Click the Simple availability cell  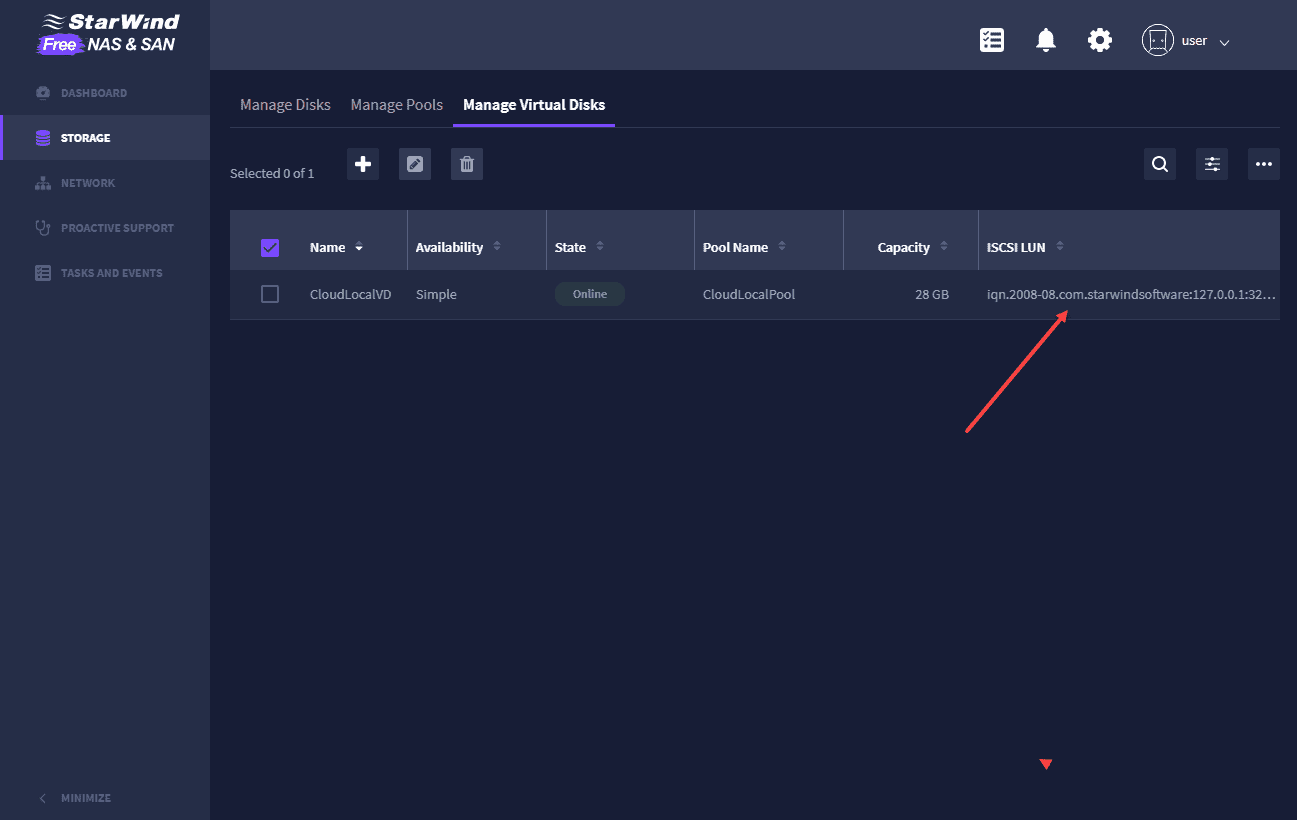click(436, 295)
